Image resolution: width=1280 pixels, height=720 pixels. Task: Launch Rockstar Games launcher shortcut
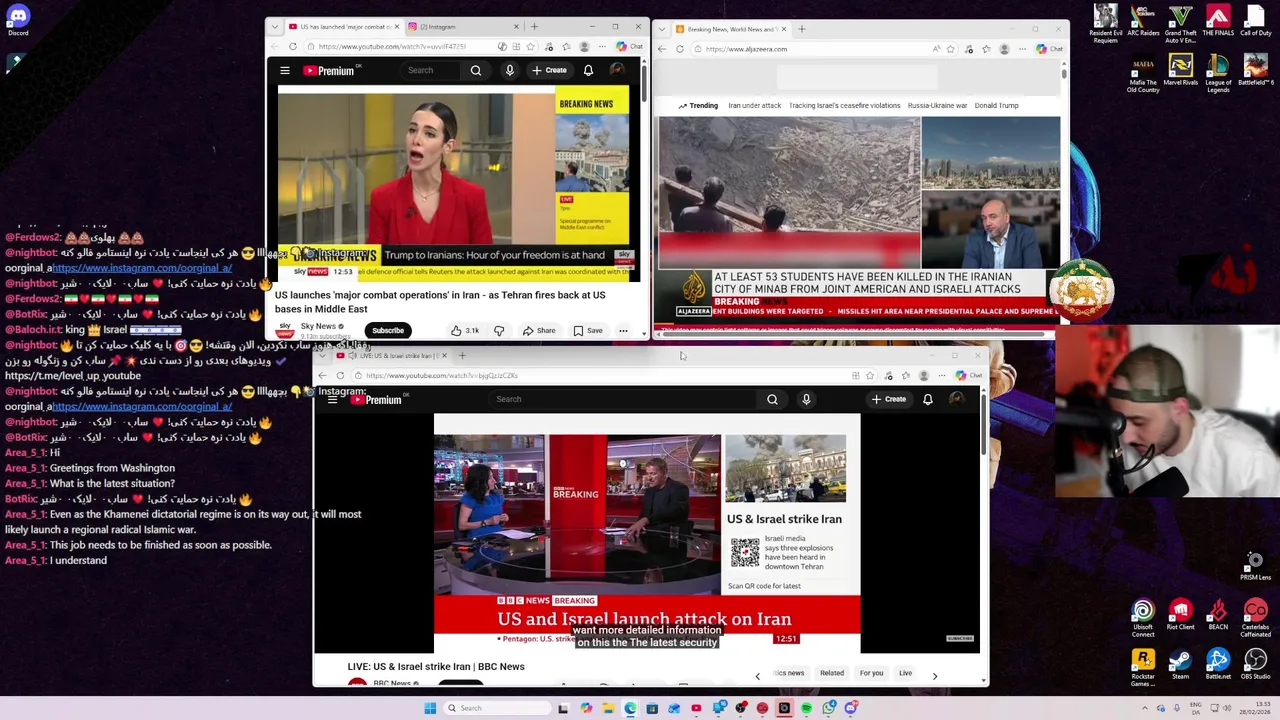(x=1143, y=668)
